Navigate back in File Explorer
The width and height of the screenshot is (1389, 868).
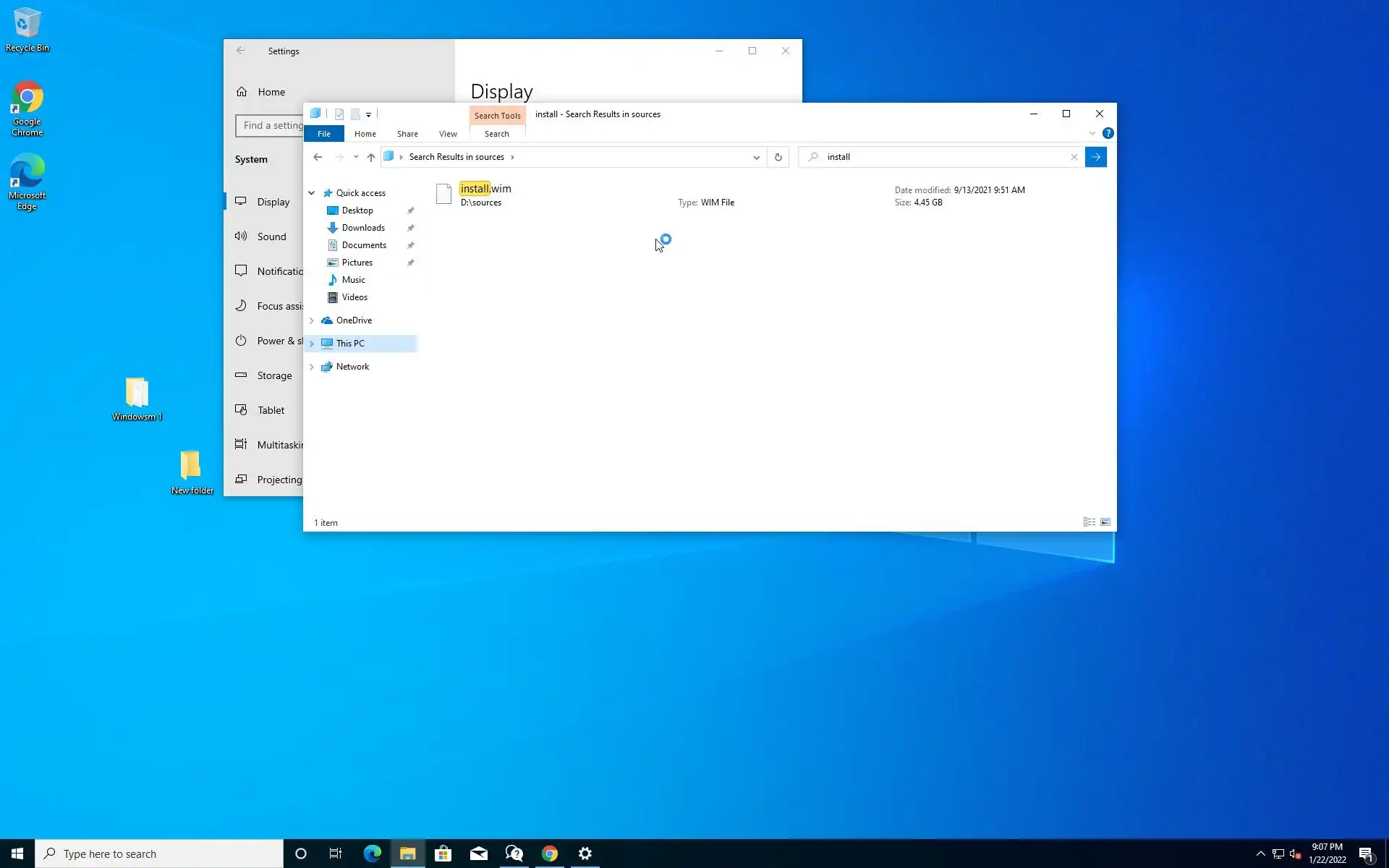coord(318,157)
